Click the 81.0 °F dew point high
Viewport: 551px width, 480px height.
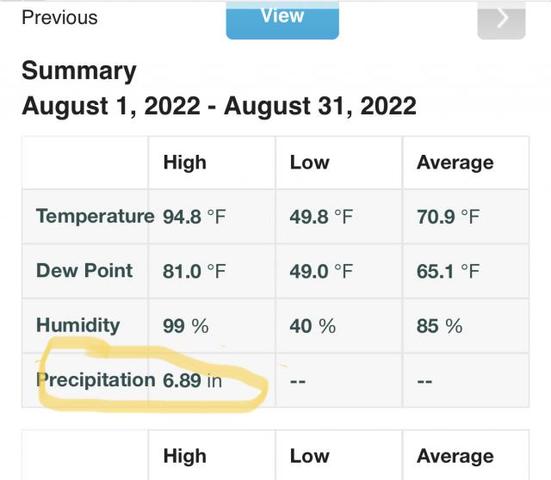coord(194,271)
